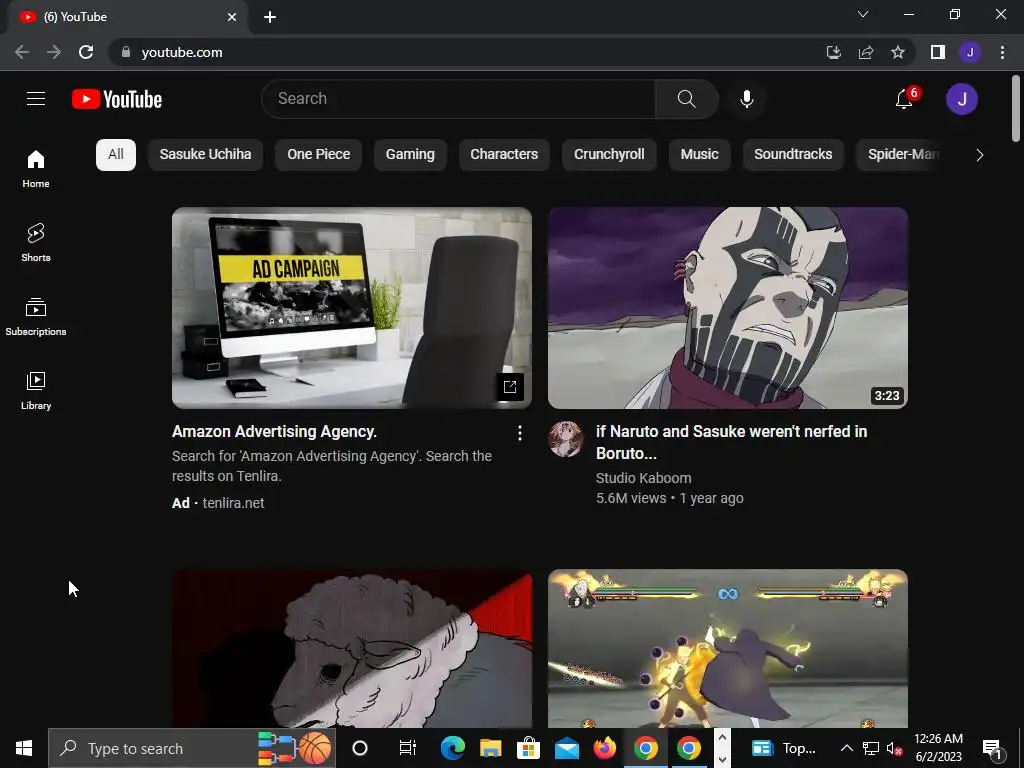Open the Chrome profile J avatar

970,52
